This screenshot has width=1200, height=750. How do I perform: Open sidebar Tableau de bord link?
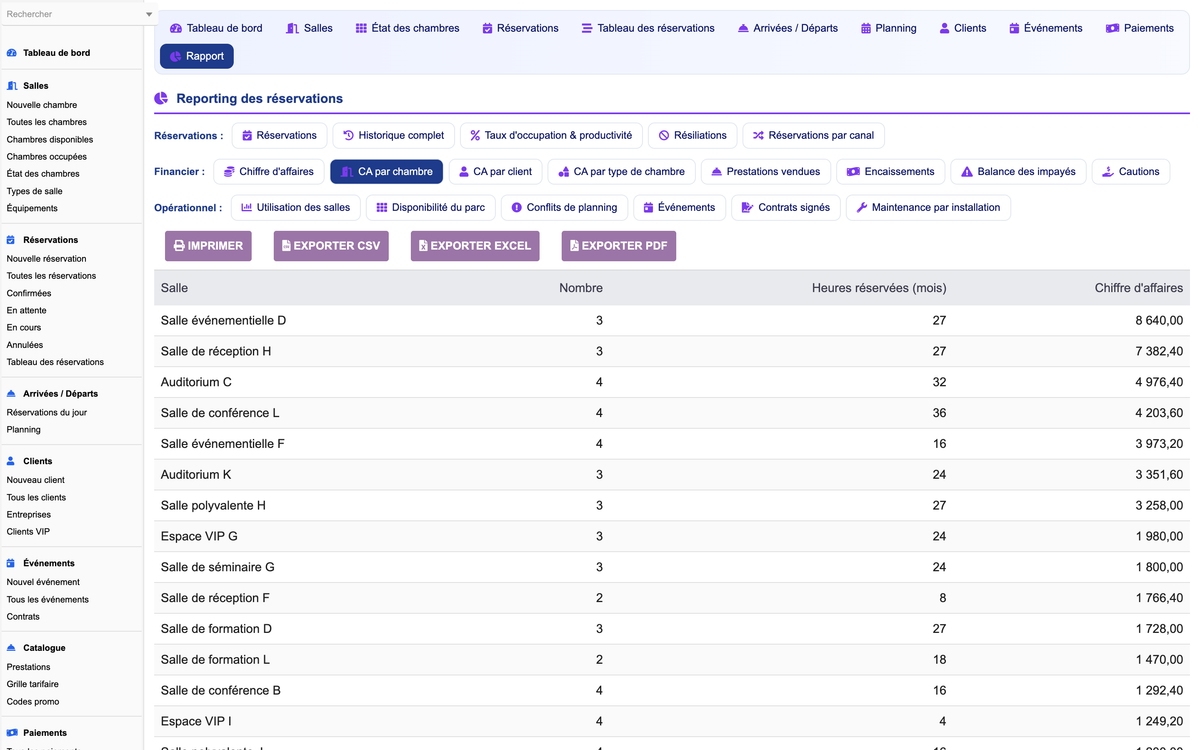(x=56, y=52)
